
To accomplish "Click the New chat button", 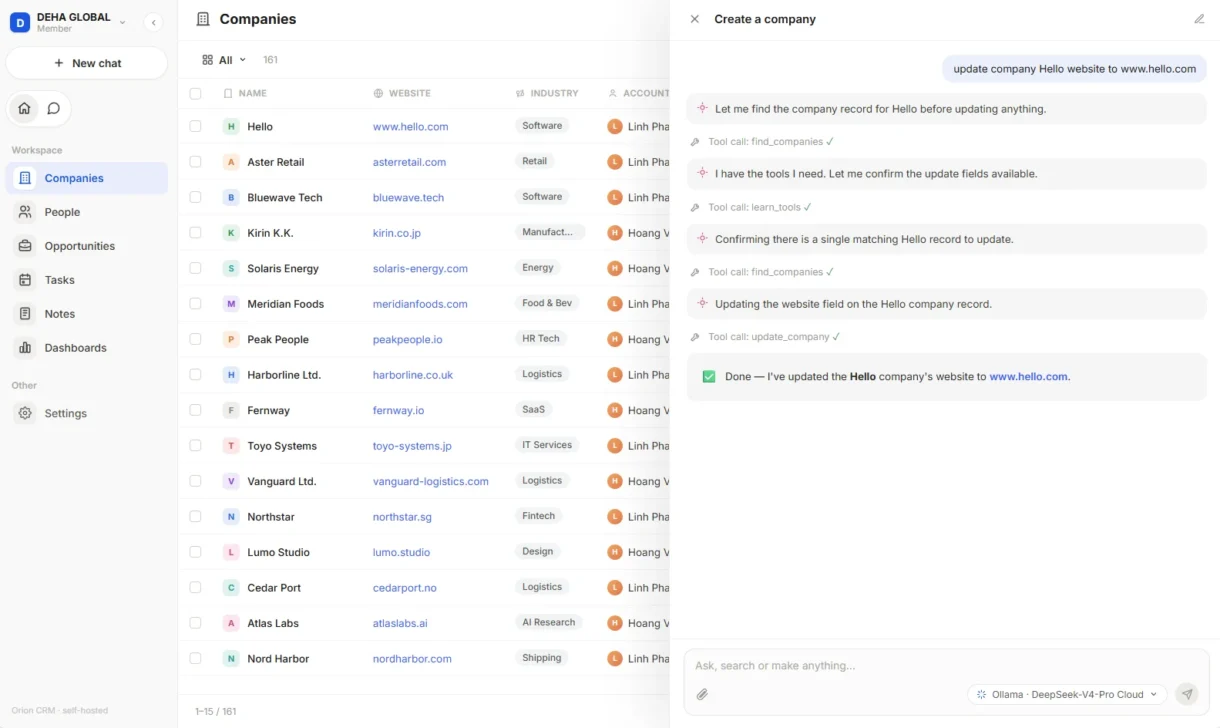I will point(87,63).
